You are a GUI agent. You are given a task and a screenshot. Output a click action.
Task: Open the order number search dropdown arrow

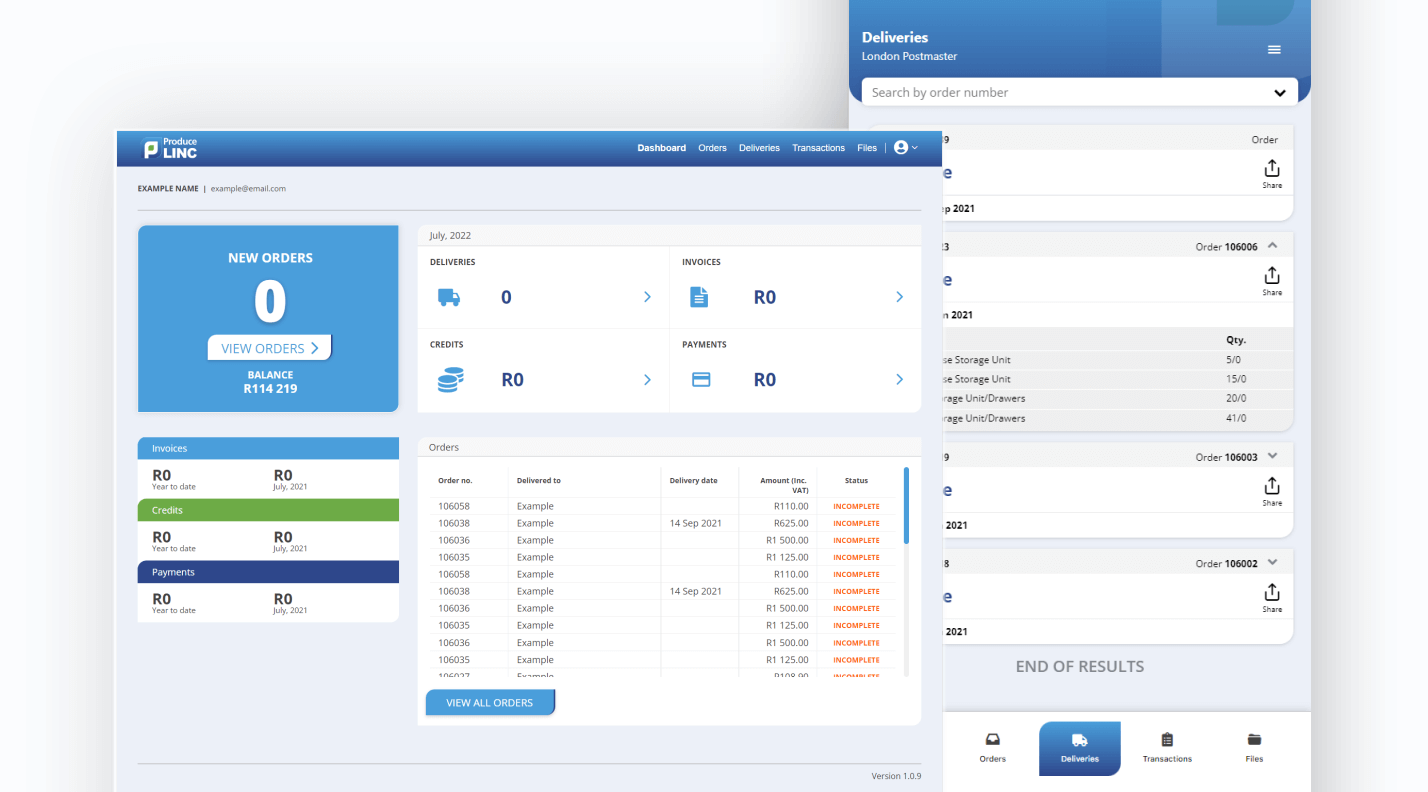click(1279, 93)
